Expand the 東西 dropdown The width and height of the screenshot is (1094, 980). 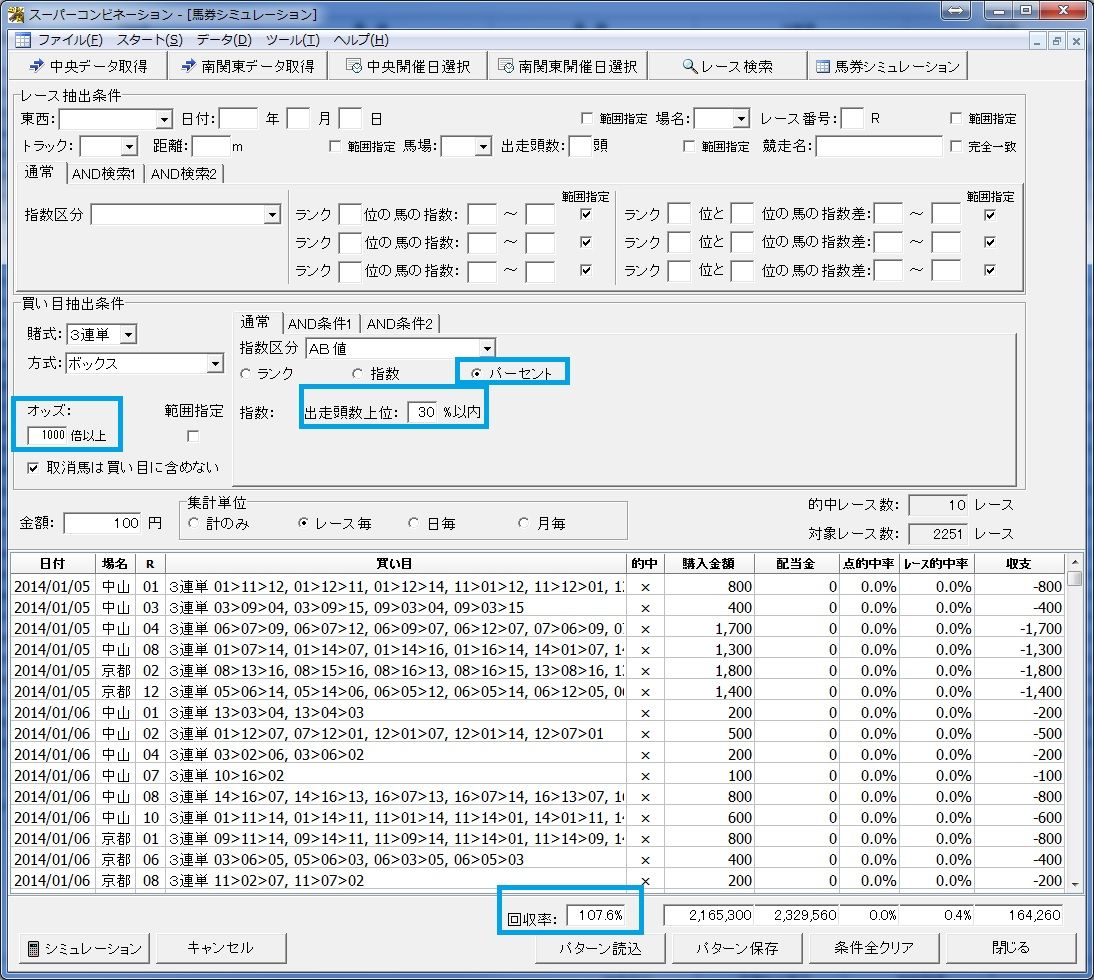click(x=164, y=119)
